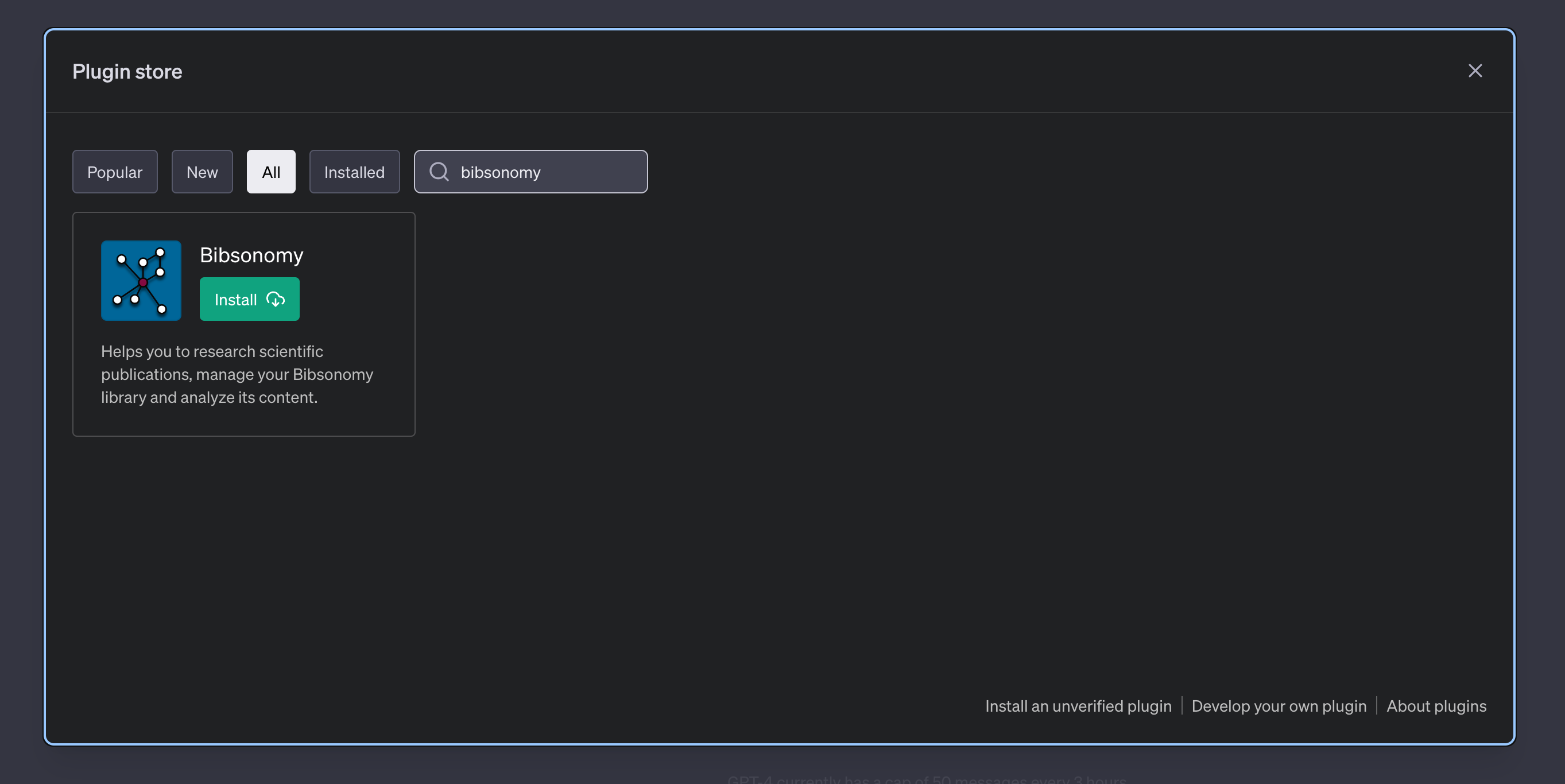Click the network graph logo on Bibsonomy card
The width and height of the screenshot is (1565, 784).
point(140,281)
